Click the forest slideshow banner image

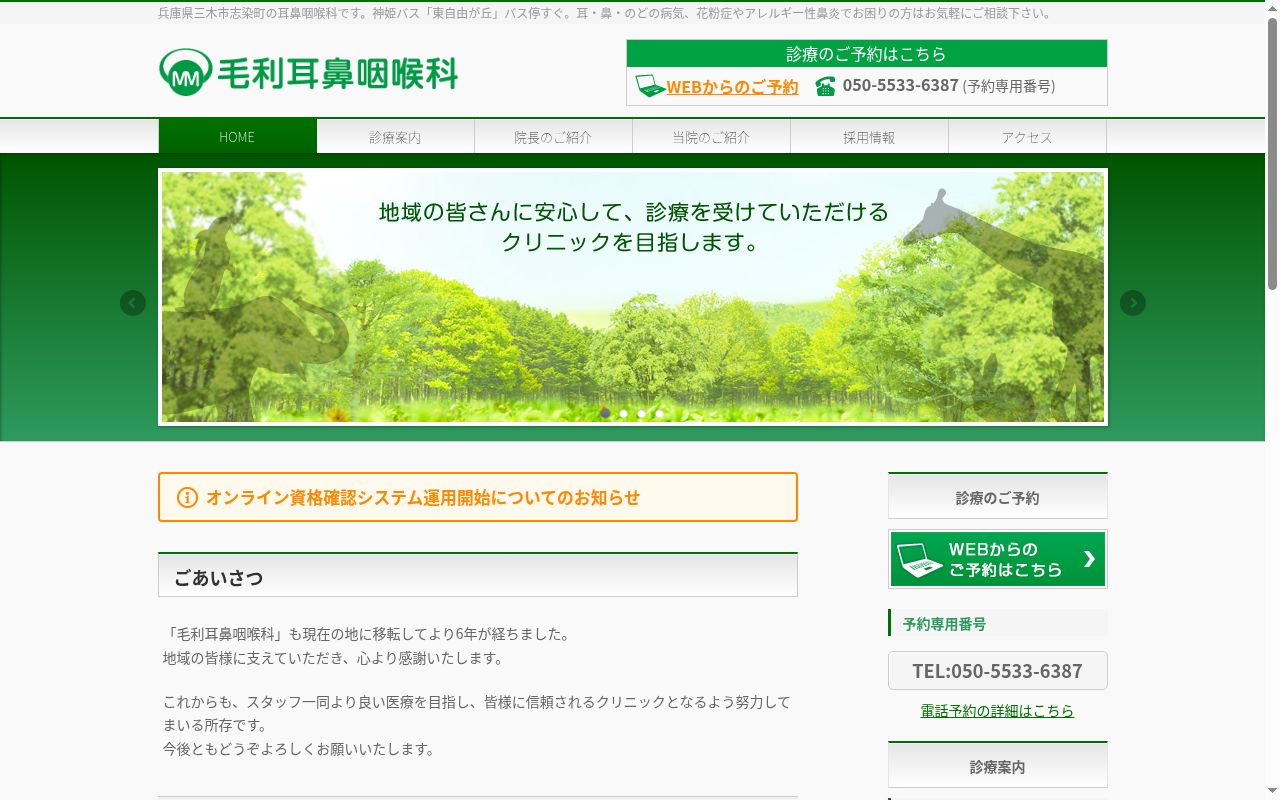click(x=633, y=297)
